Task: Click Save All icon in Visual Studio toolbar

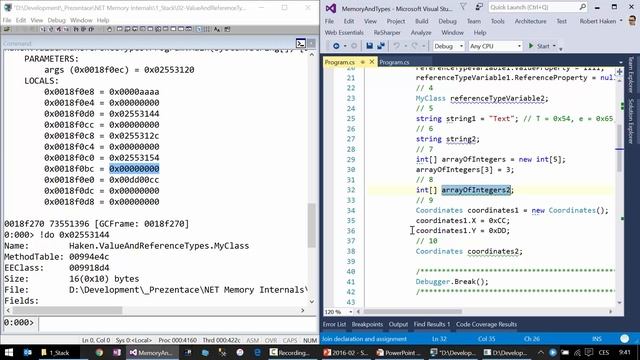Action: coord(380,46)
